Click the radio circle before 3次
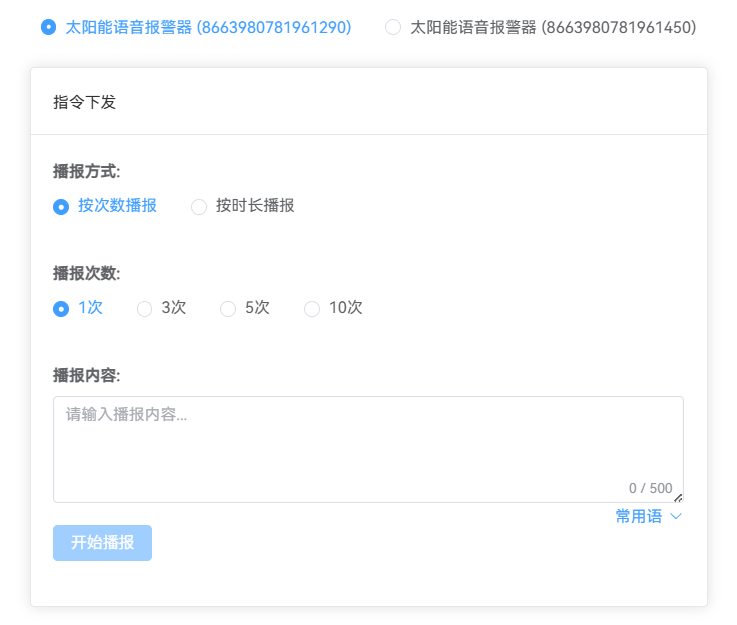737x625 pixels. pyautogui.click(x=145, y=309)
